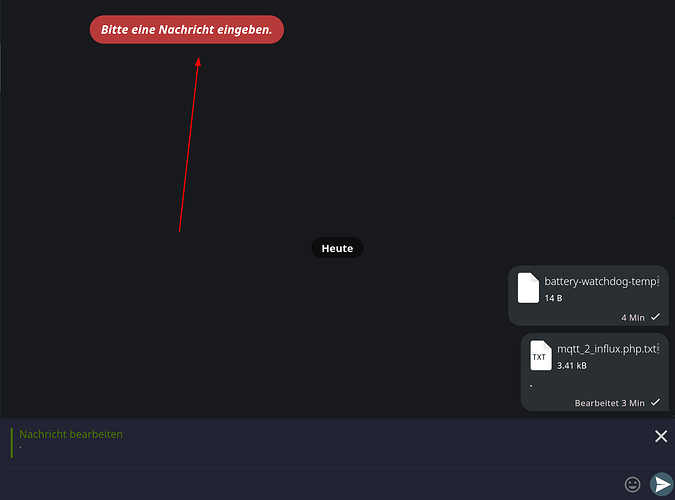Click the read checkmark beside 4 Min
This screenshot has height=500, width=675.
point(655,316)
